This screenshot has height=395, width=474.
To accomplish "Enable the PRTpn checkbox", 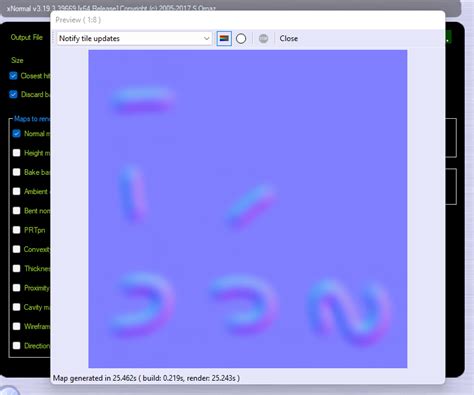I will pos(16,230).
